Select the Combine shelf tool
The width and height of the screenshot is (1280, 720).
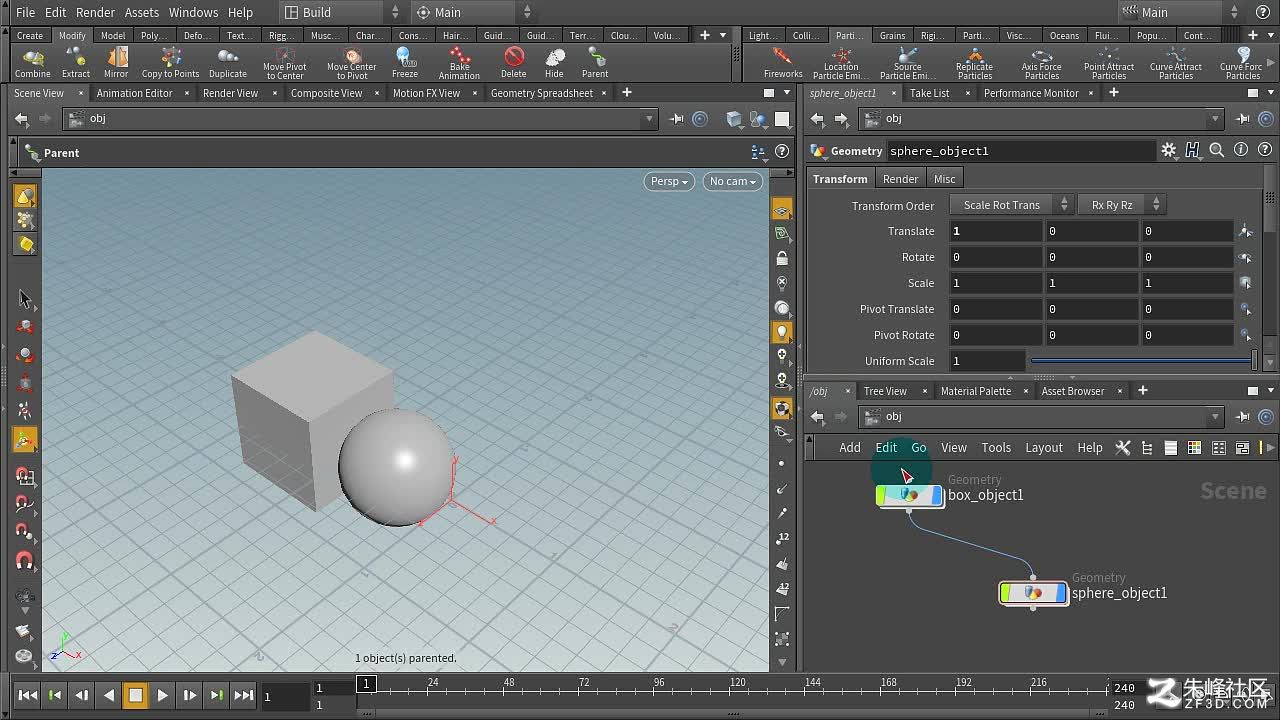(x=33, y=62)
